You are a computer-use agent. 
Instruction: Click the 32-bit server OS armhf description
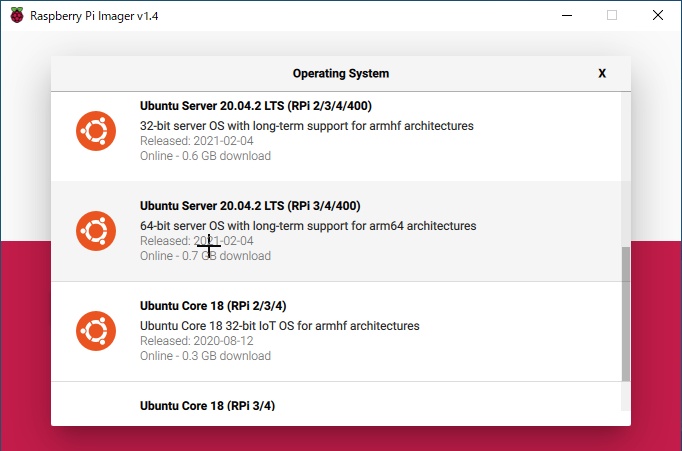(x=307, y=126)
